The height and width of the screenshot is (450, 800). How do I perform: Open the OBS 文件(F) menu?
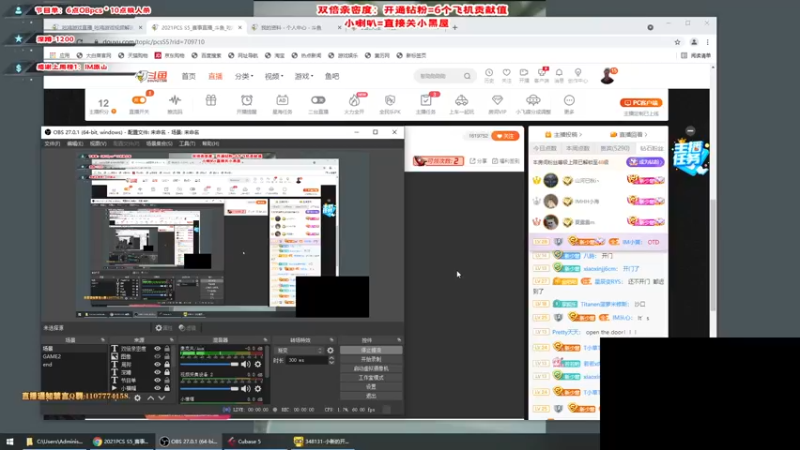pos(52,144)
